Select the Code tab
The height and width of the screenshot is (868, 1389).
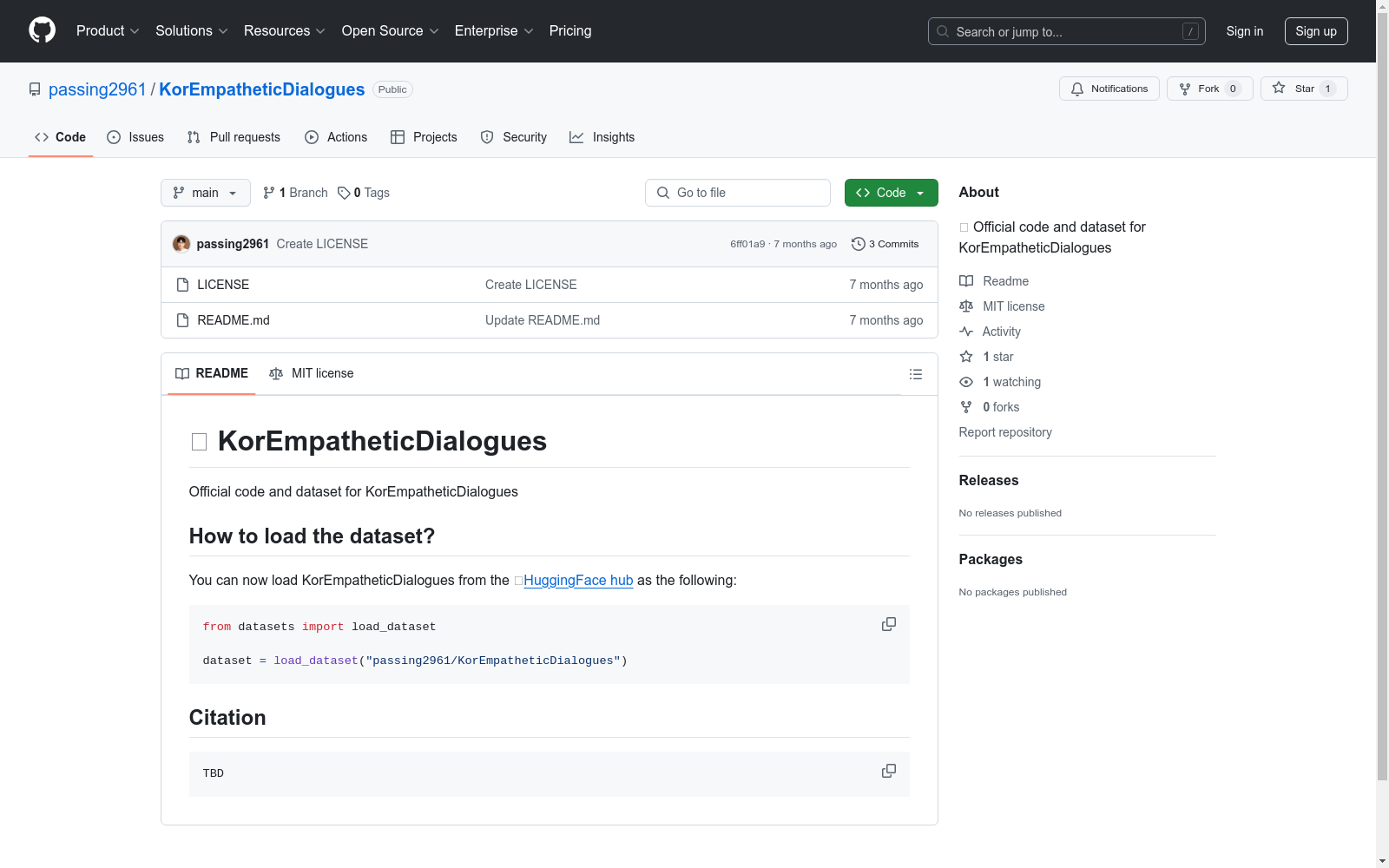click(61, 137)
